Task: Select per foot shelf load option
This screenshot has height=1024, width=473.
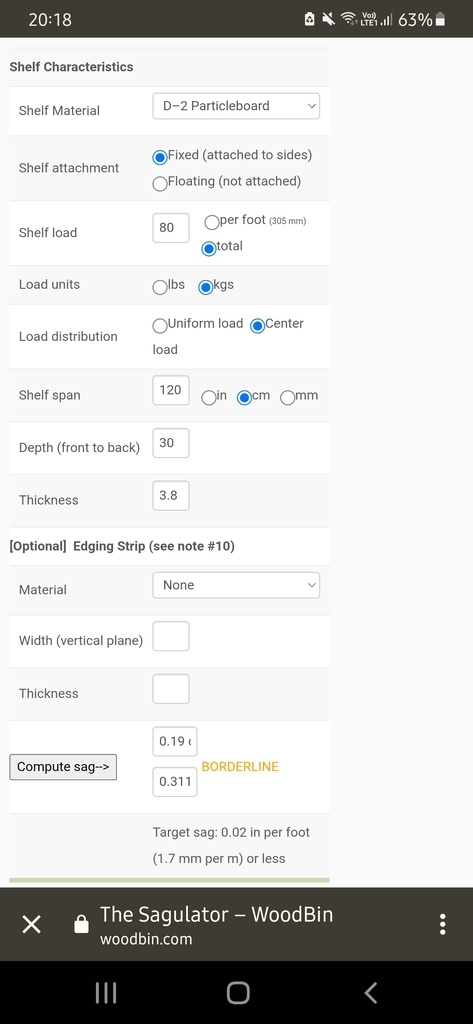Action: click(212, 223)
